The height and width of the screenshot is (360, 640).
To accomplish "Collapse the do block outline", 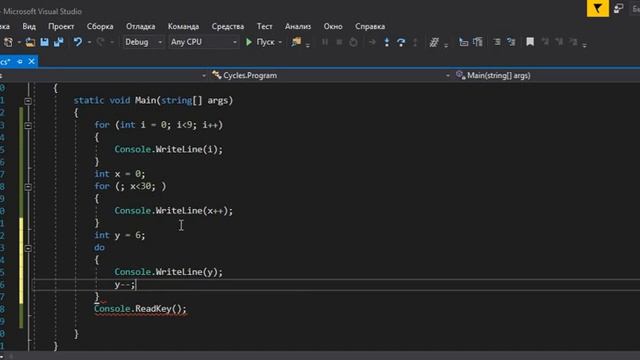I will pos(28,248).
